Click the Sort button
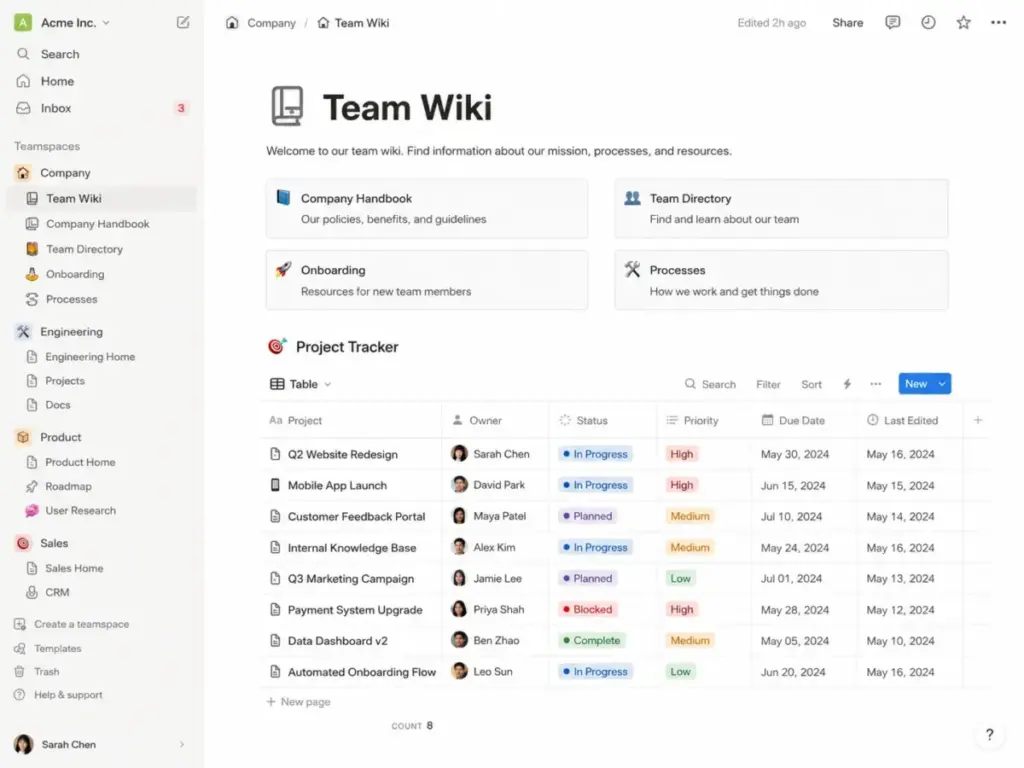 point(811,384)
